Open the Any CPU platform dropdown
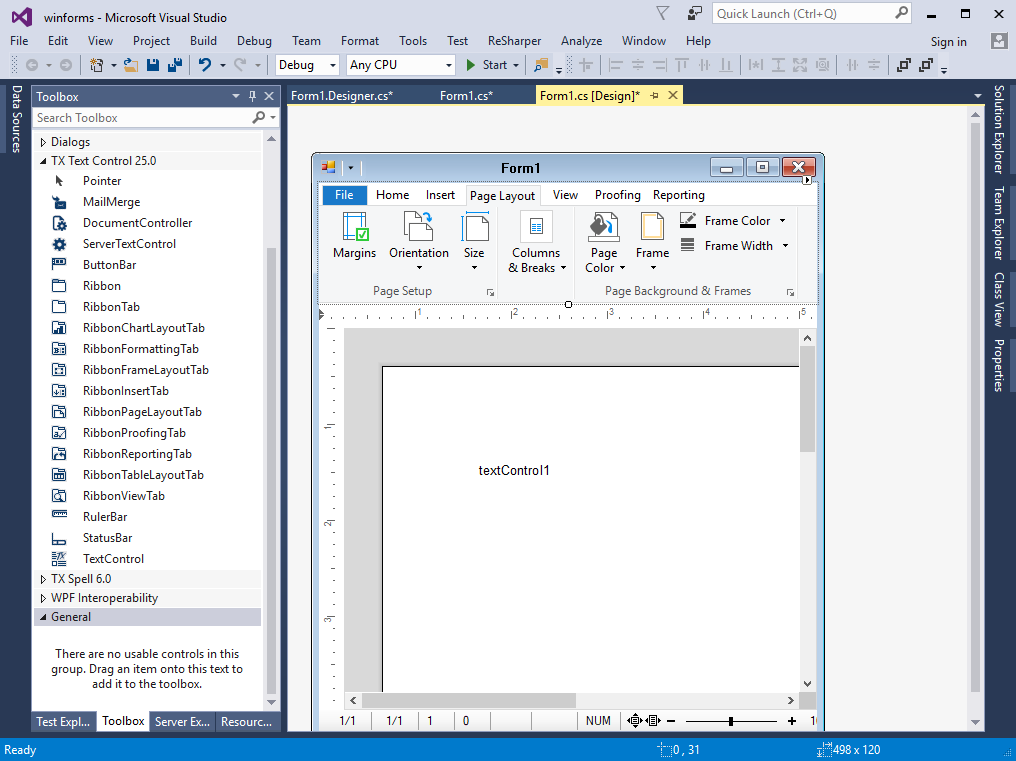The height and width of the screenshot is (761, 1016). (400, 65)
